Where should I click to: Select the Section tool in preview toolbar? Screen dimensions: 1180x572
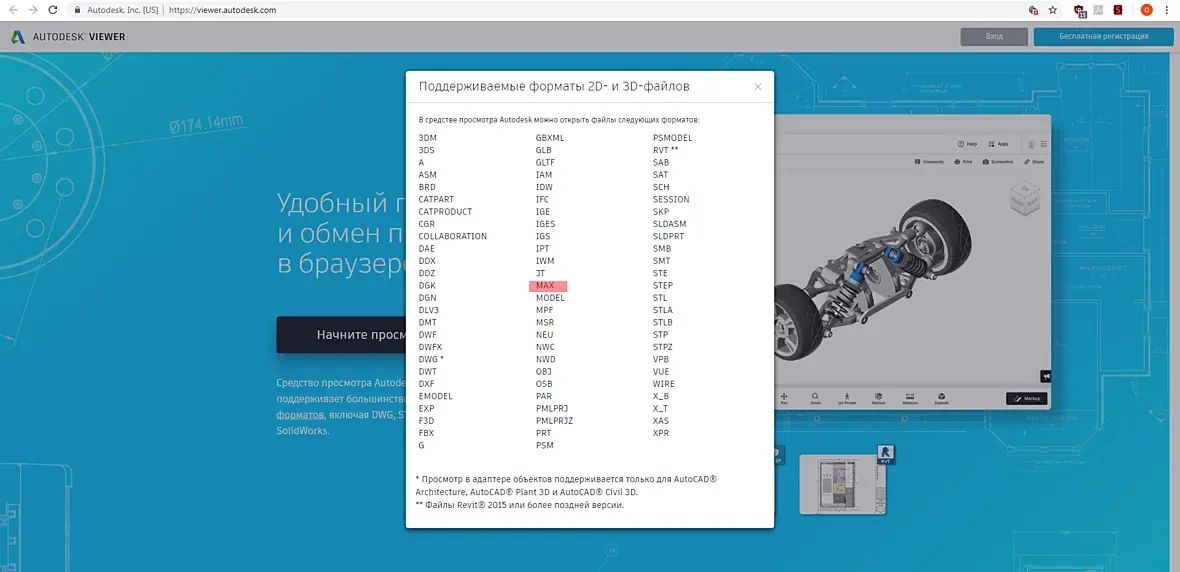(877, 398)
